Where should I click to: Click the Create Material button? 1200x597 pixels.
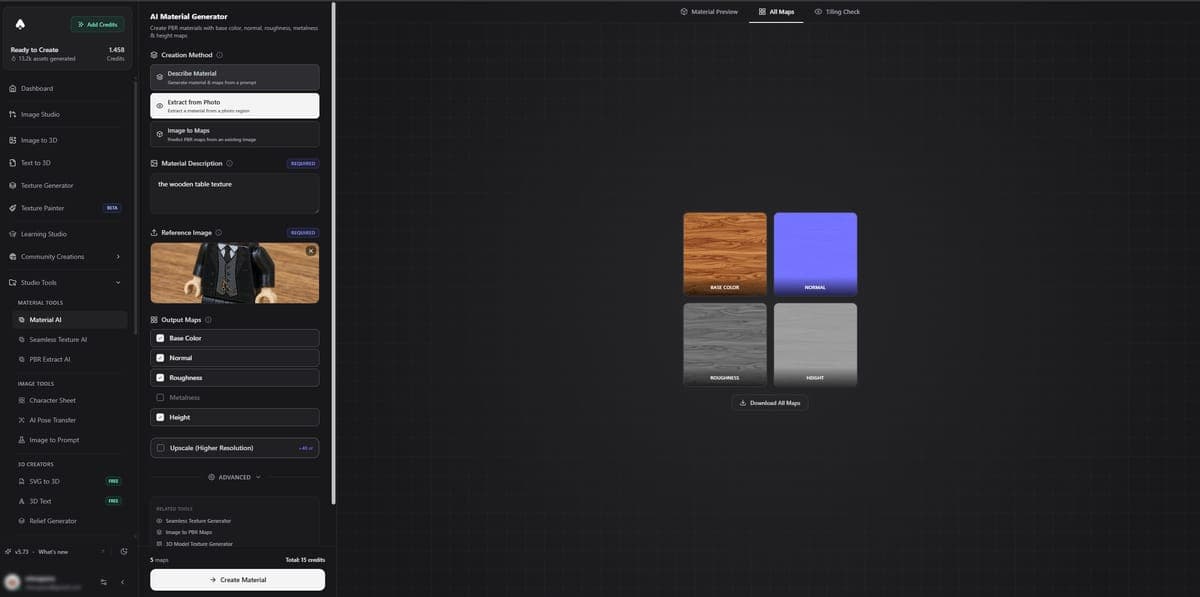[x=237, y=580]
